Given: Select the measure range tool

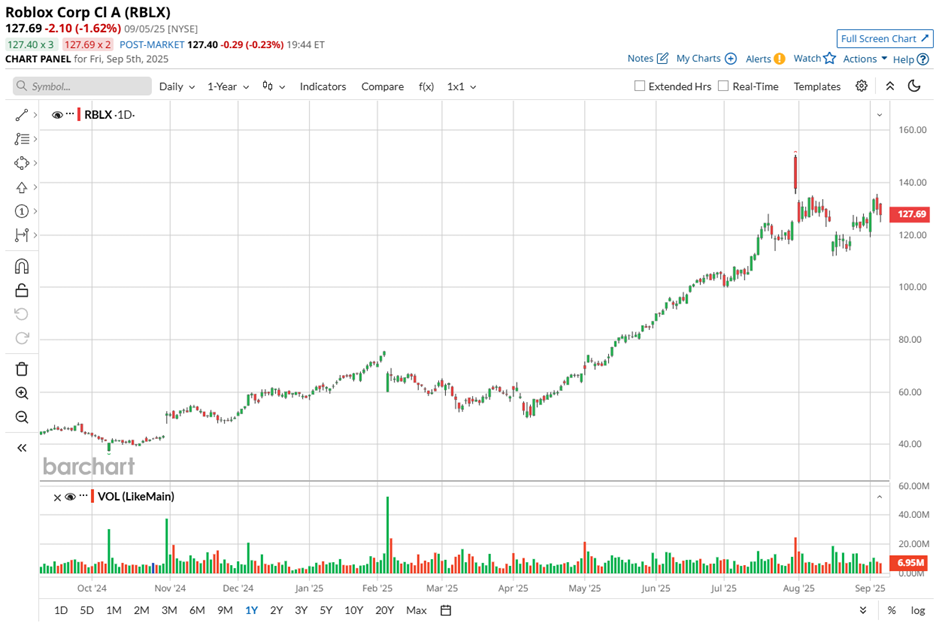Looking at the screenshot, I should 21,235.
